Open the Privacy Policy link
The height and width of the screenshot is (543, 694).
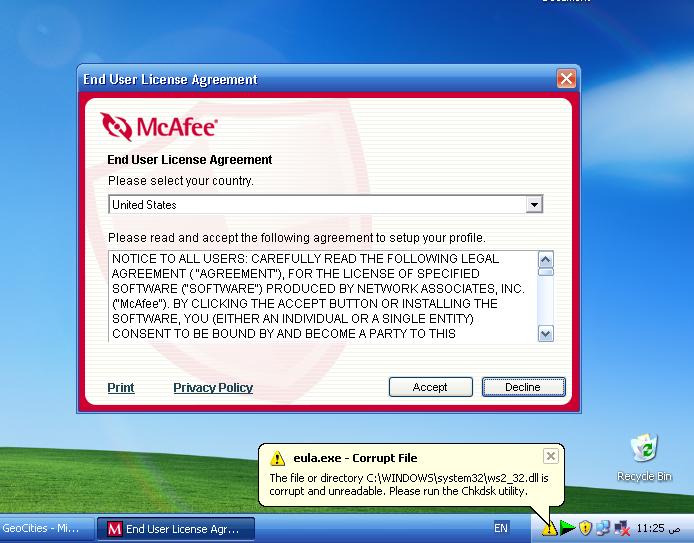click(213, 388)
